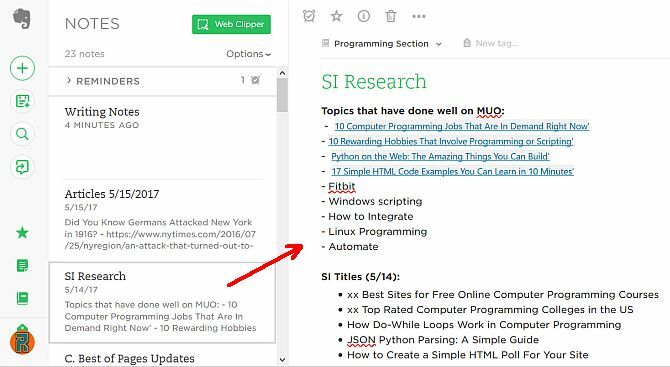Click 'xx Best Sites for Free Online' bullet
The width and height of the screenshot is (670, 367).
pyautogui.click(x=503, y=295)
